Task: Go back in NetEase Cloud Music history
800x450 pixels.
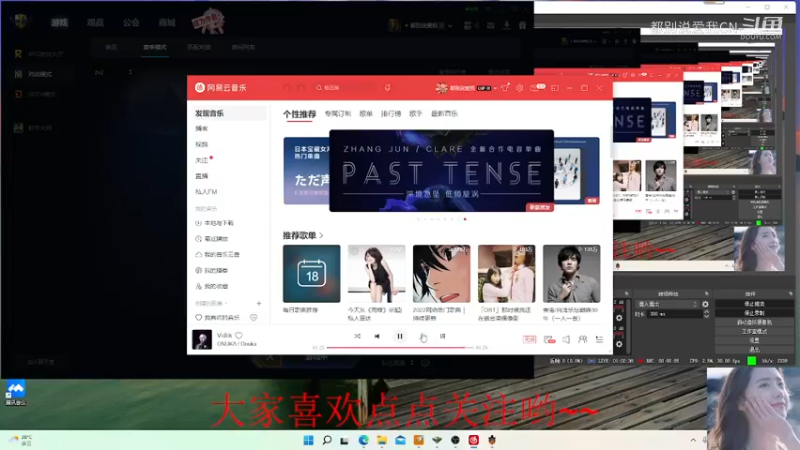Action: pyautogui.click(x=287, y=88)
